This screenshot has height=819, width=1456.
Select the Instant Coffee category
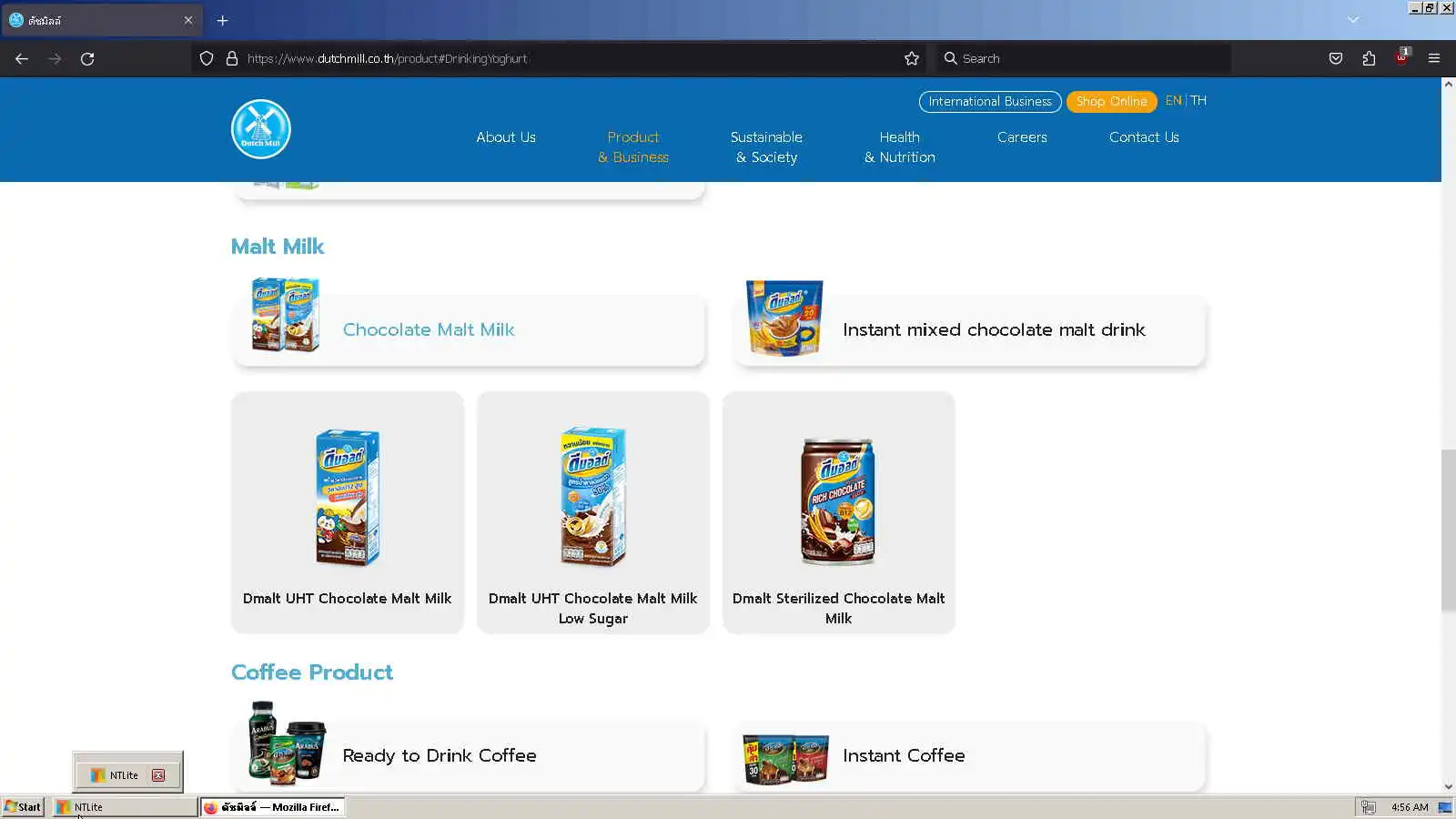tap(969, 756)
